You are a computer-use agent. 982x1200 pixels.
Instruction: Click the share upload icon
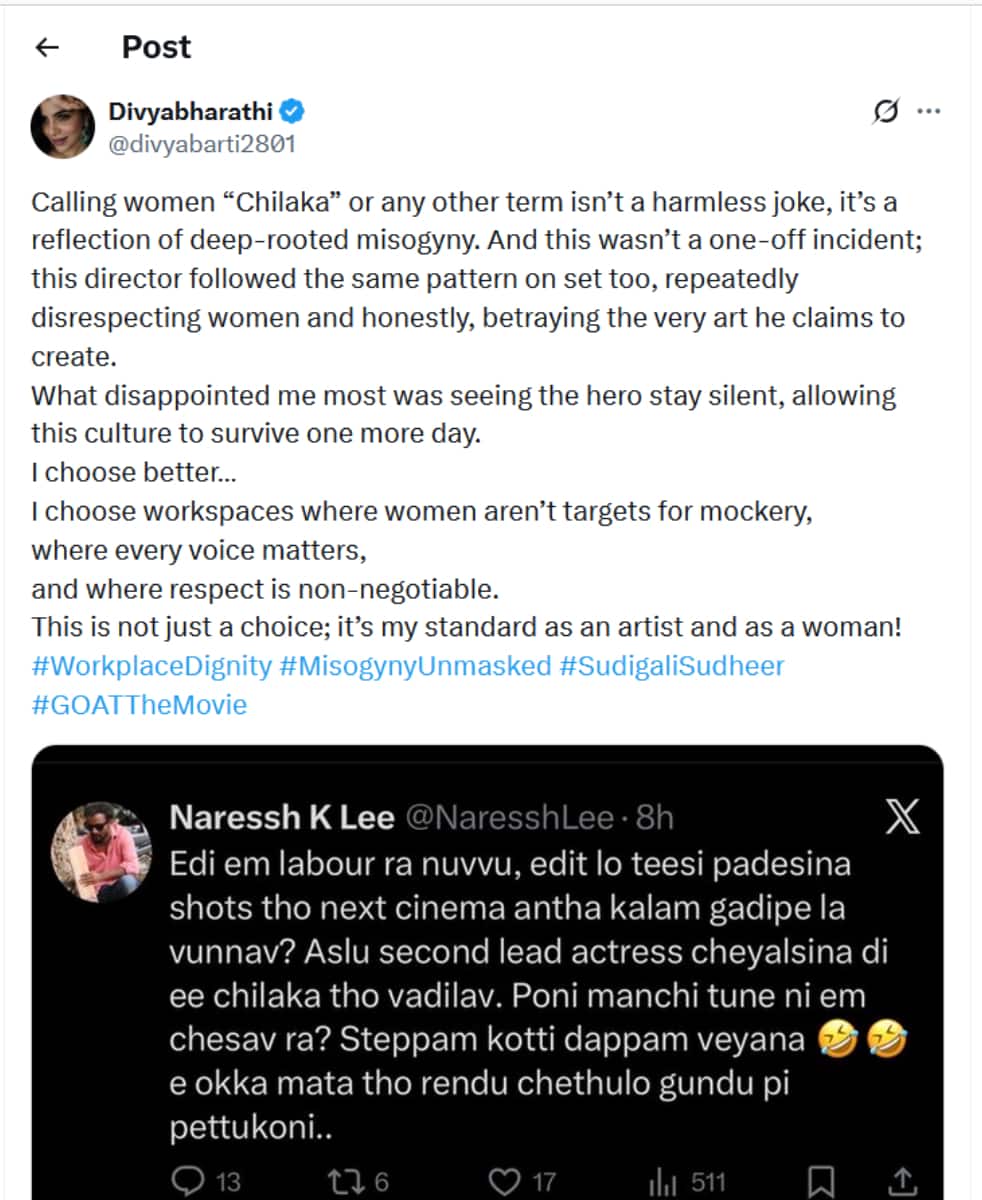tap(902, 1182)
